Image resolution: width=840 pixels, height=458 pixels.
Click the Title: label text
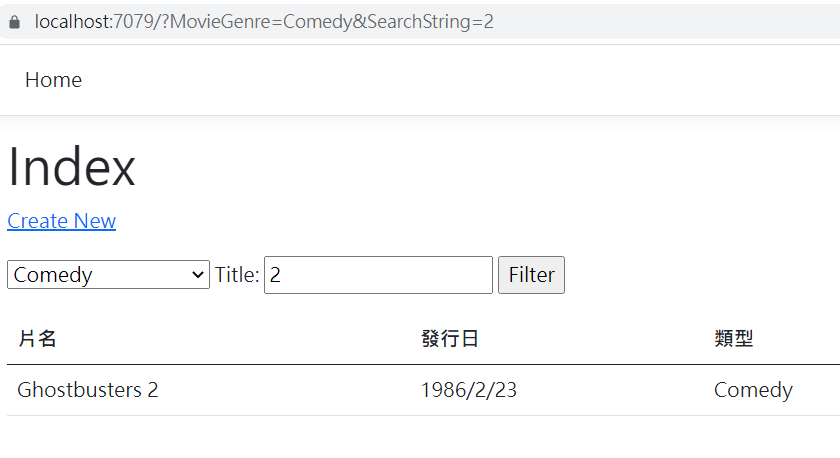[237, 275]
